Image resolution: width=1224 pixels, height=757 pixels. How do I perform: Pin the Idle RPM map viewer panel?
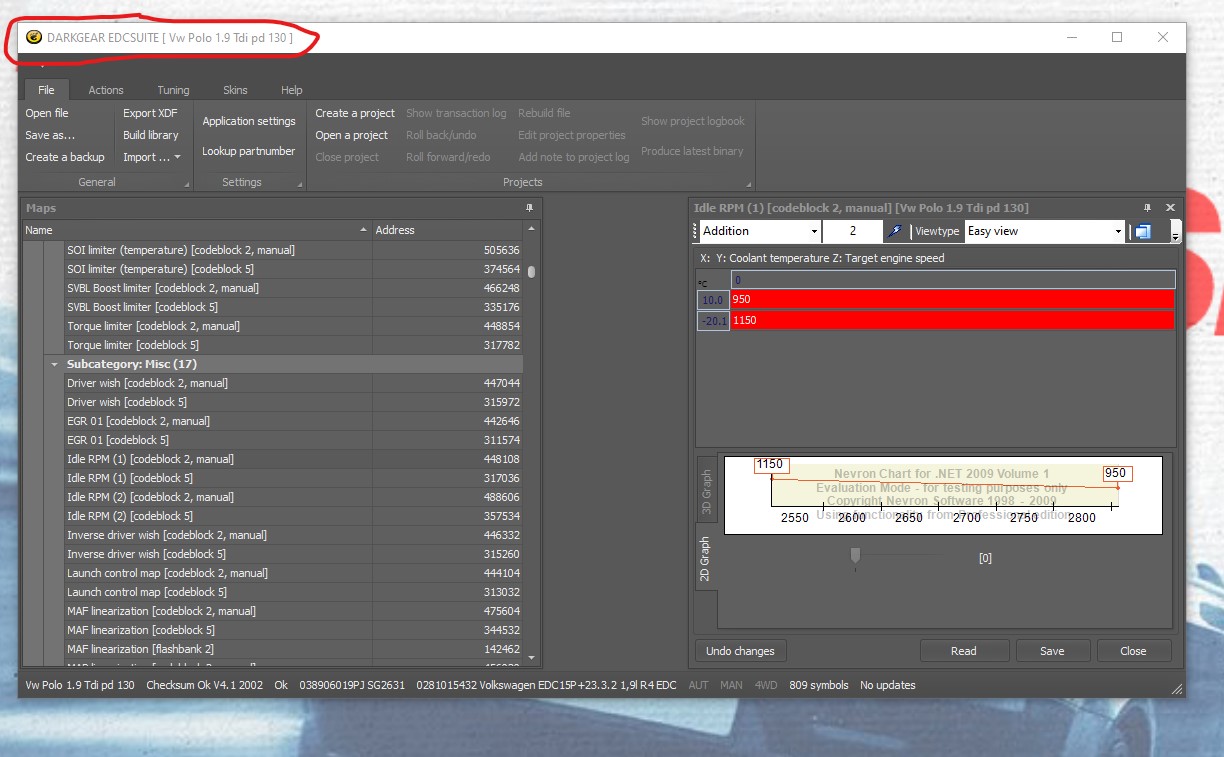(1148, 208)
